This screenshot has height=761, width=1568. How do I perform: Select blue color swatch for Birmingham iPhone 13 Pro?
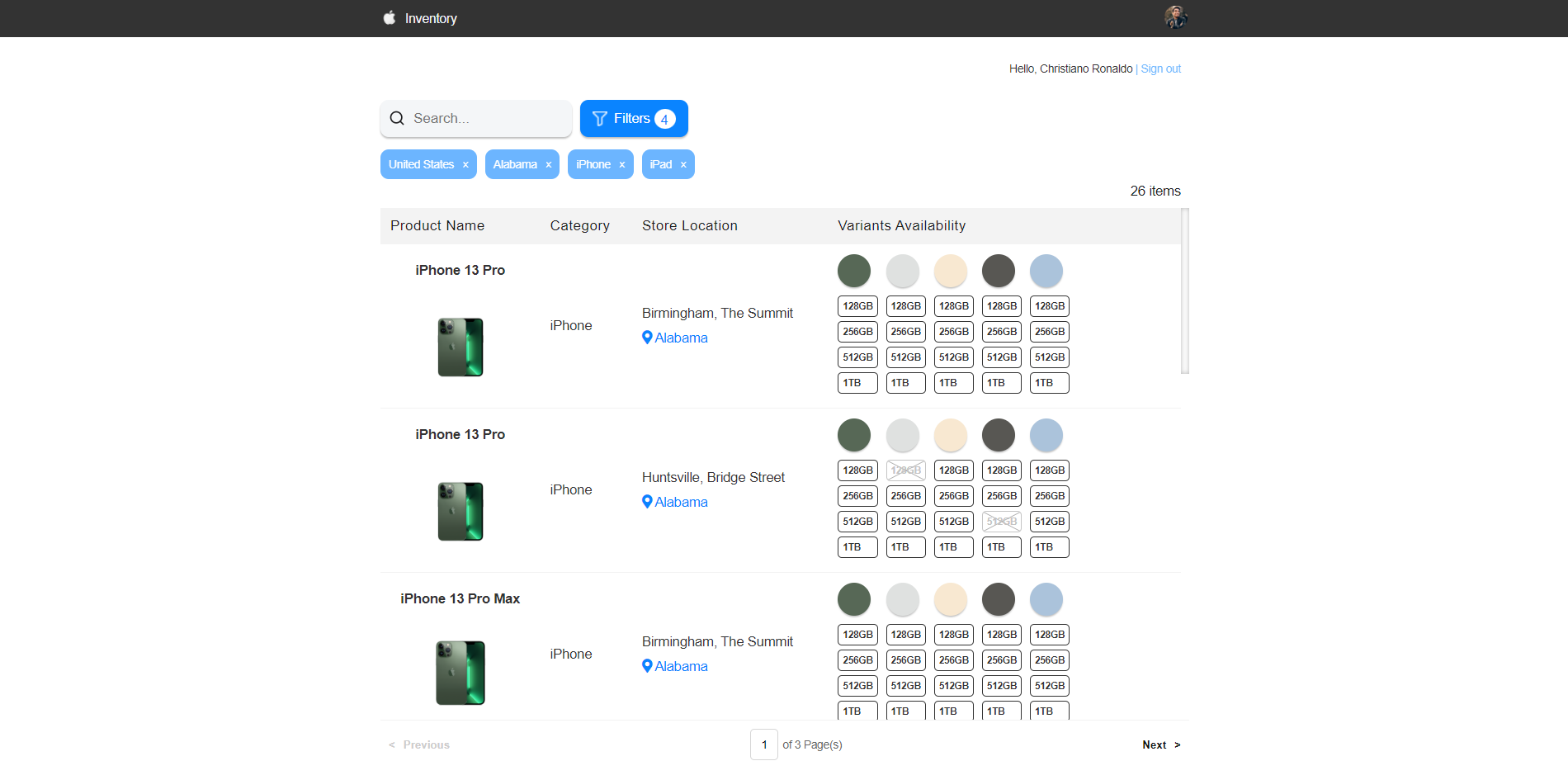tap(1046, 271)
